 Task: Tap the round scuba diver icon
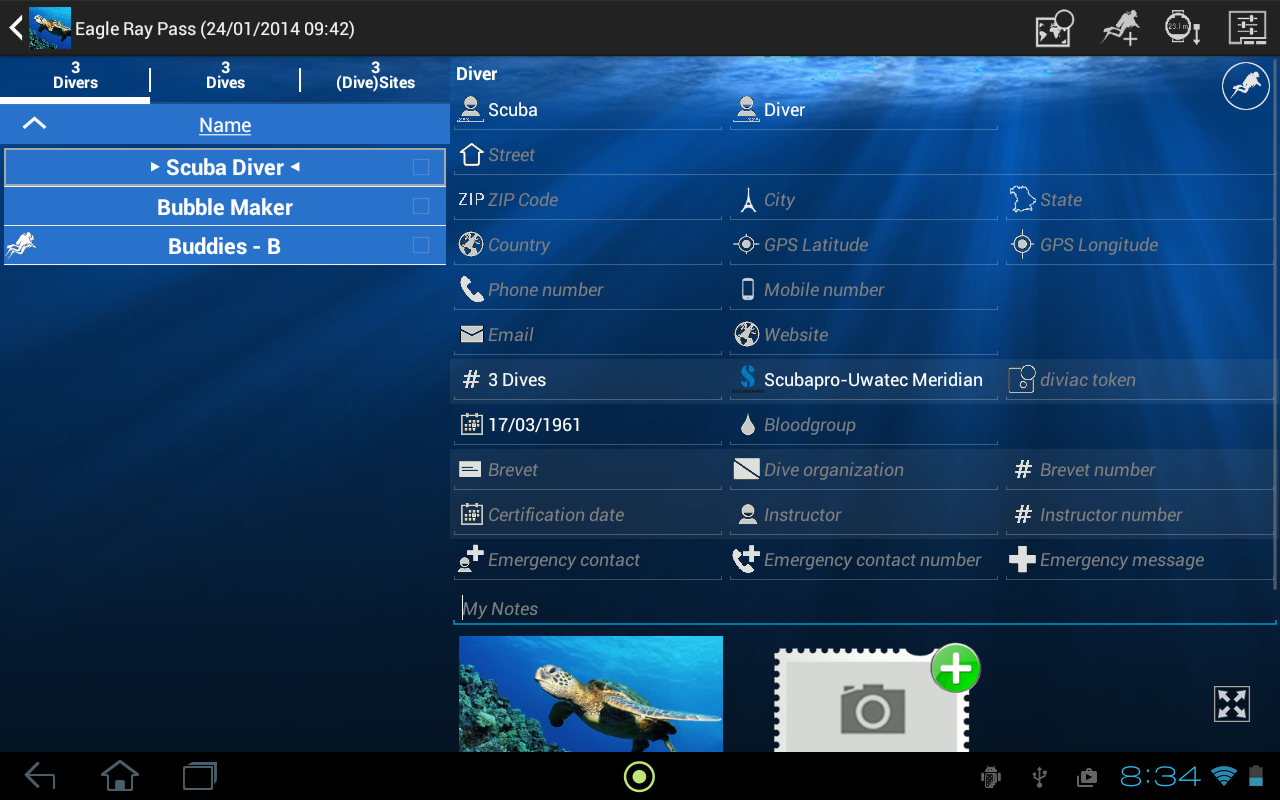pos(1245,86)
